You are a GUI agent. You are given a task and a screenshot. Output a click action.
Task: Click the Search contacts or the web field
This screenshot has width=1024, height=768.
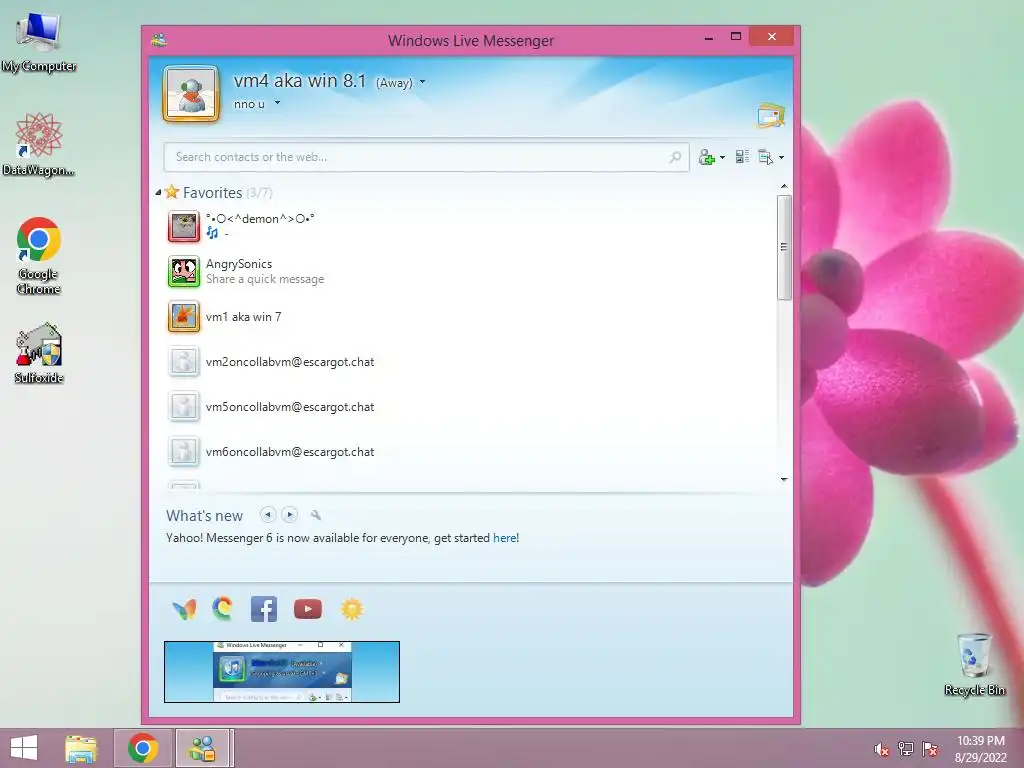pyautogui.click(x=426, y=157)
